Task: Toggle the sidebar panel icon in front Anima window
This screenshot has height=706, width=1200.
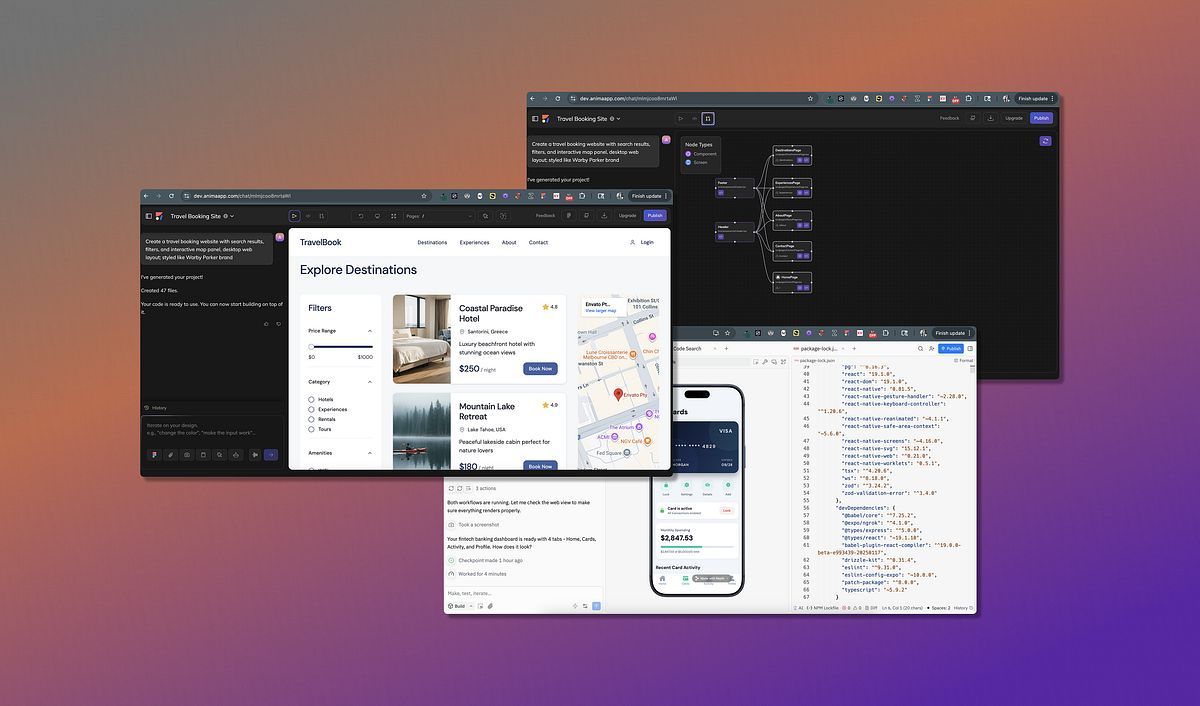Action: [149, 216]
